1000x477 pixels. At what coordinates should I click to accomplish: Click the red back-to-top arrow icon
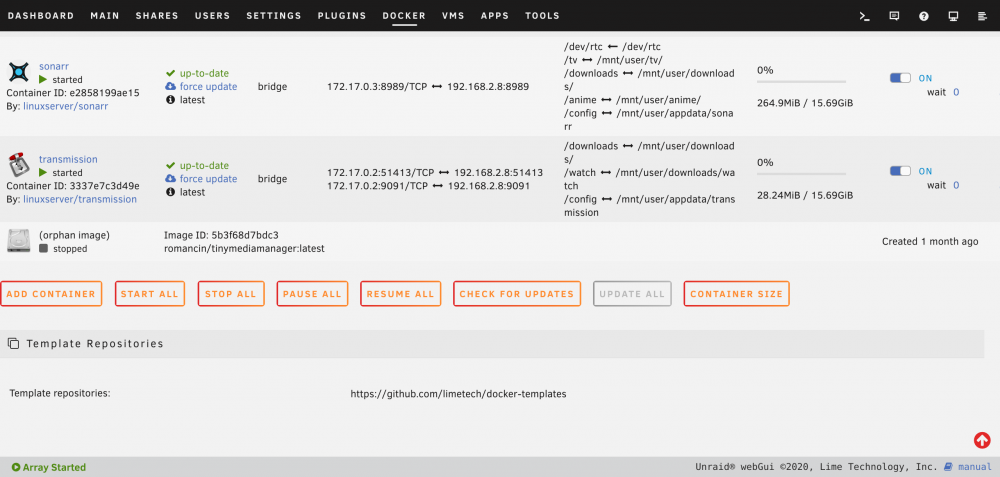982,440
